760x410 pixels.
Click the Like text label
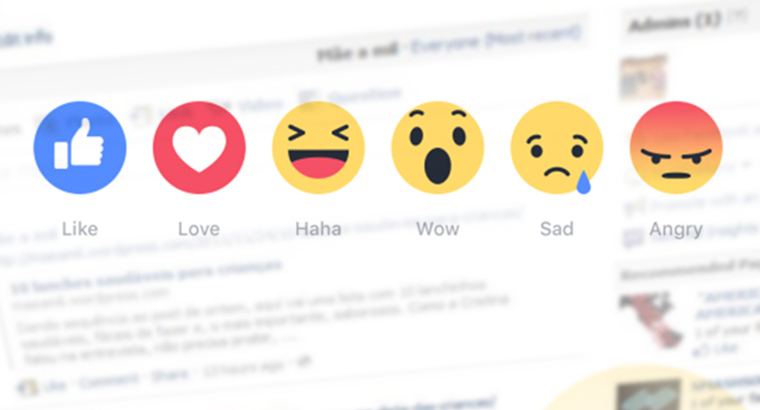pos(80,229)
